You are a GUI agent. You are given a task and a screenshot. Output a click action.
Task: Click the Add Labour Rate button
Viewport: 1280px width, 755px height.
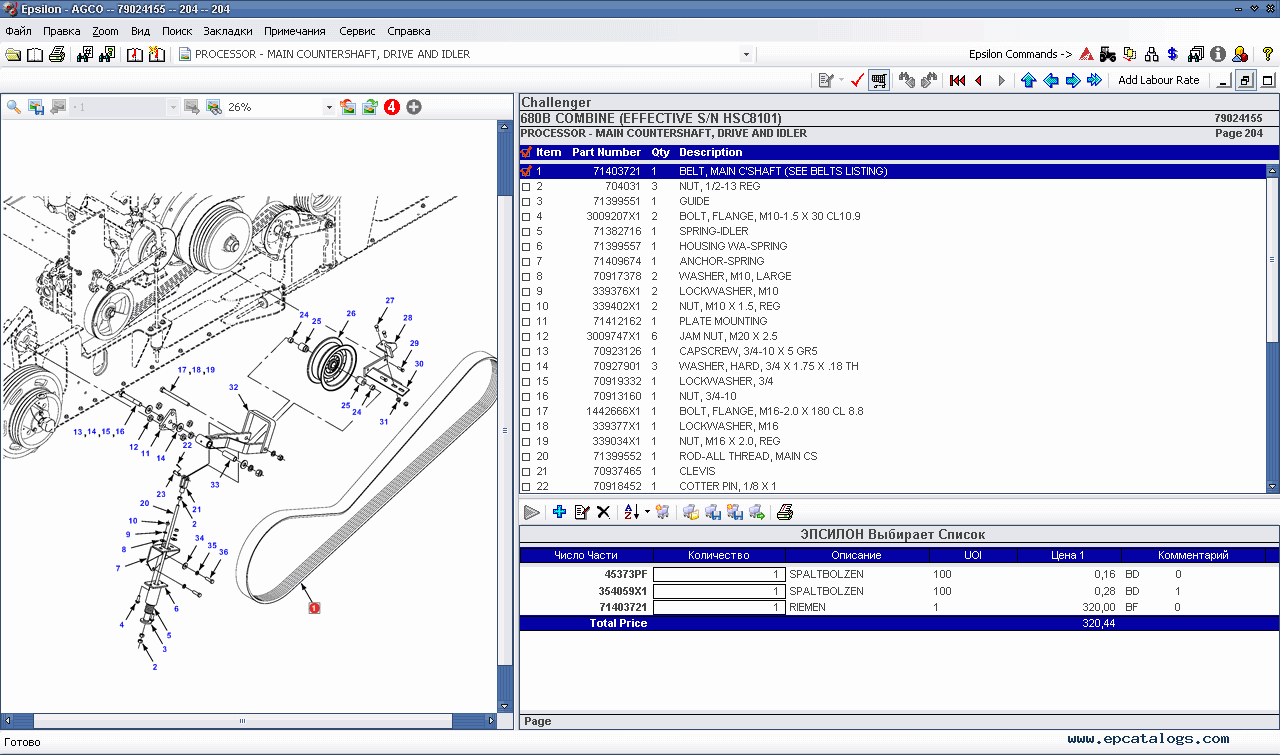pyautogui.click(x=1159, y=80)
